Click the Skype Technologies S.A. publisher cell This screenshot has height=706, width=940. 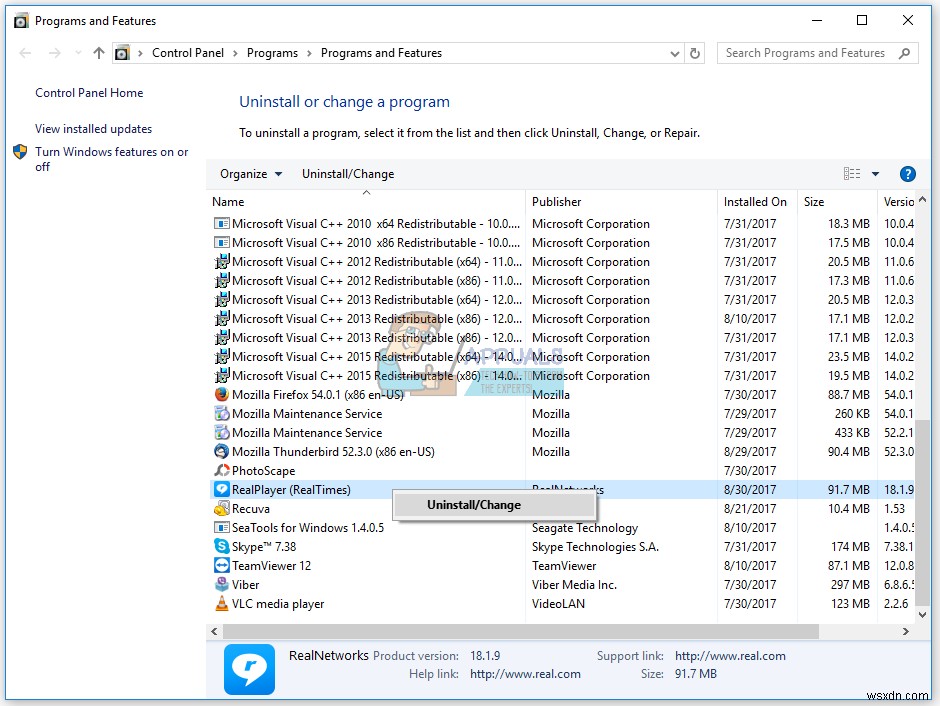click(x=595, y=547)
